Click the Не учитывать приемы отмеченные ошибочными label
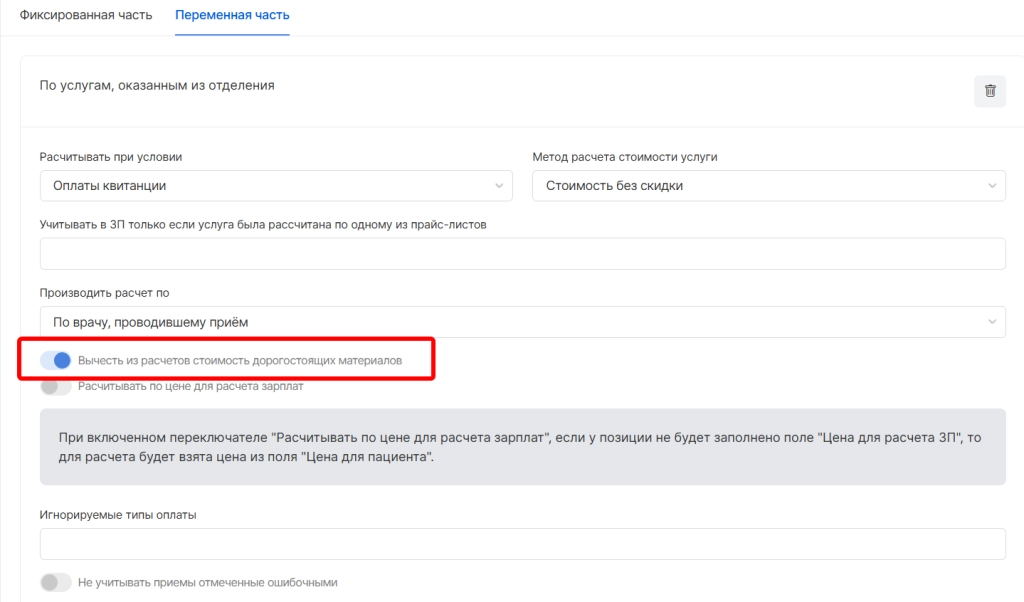The width and height of the screenshot is (1024, 602). point(208,582)
